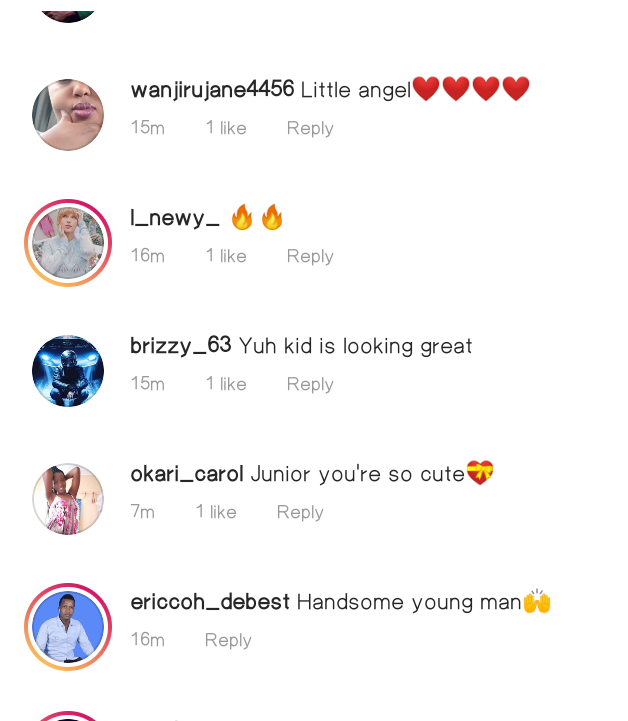Screen dimensions: 628x721
Task: Open wanjirujane4456's profile picture
Action: (x=68, y=115)
